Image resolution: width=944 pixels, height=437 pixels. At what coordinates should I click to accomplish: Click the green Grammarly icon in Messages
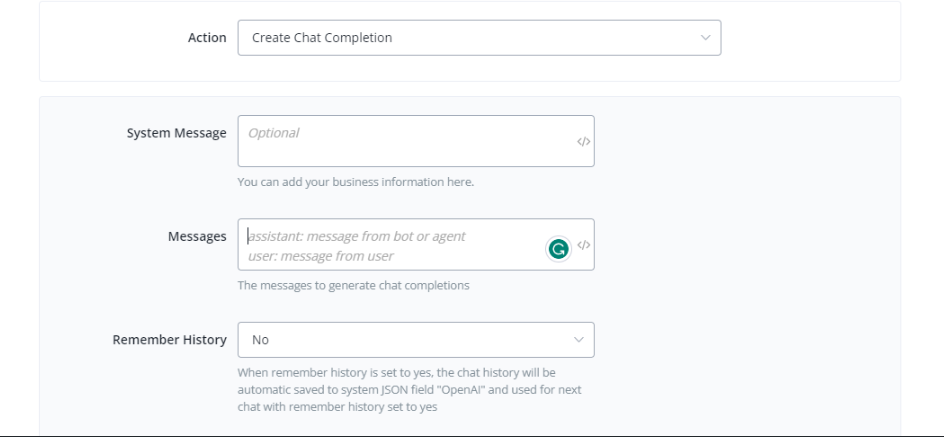coord(558,247)
